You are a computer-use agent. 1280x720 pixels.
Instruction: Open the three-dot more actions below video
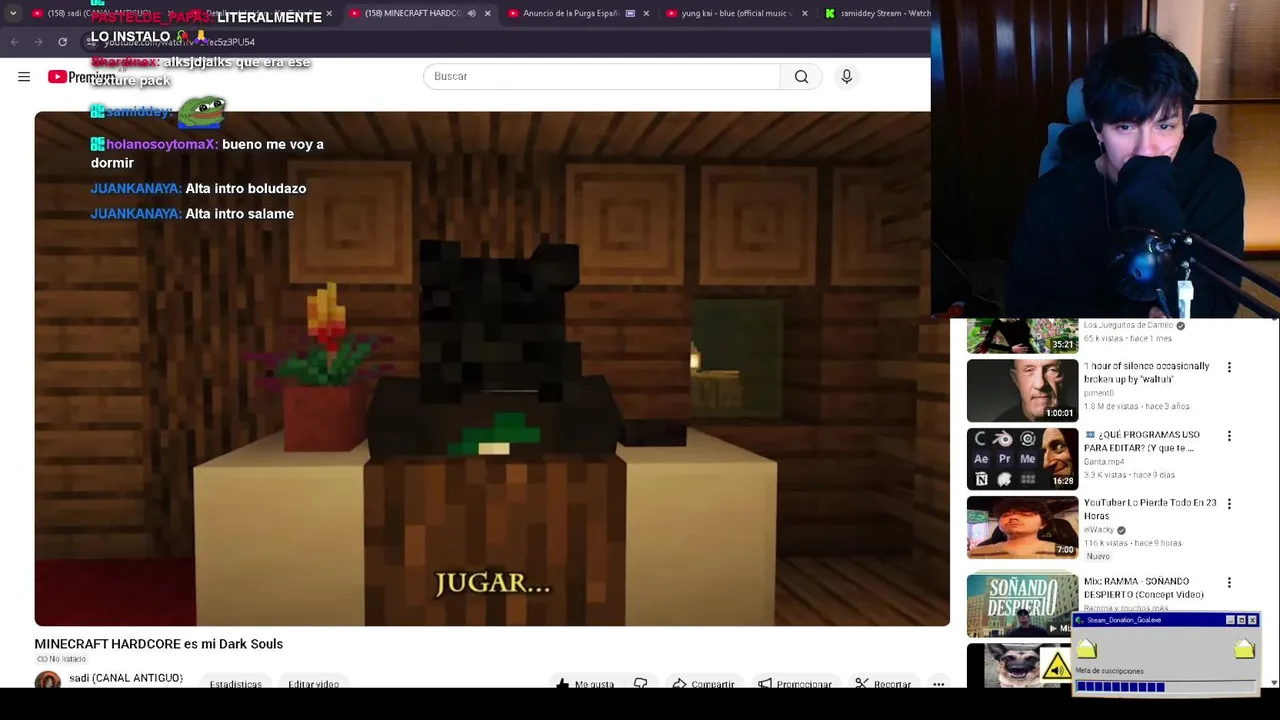938,683
